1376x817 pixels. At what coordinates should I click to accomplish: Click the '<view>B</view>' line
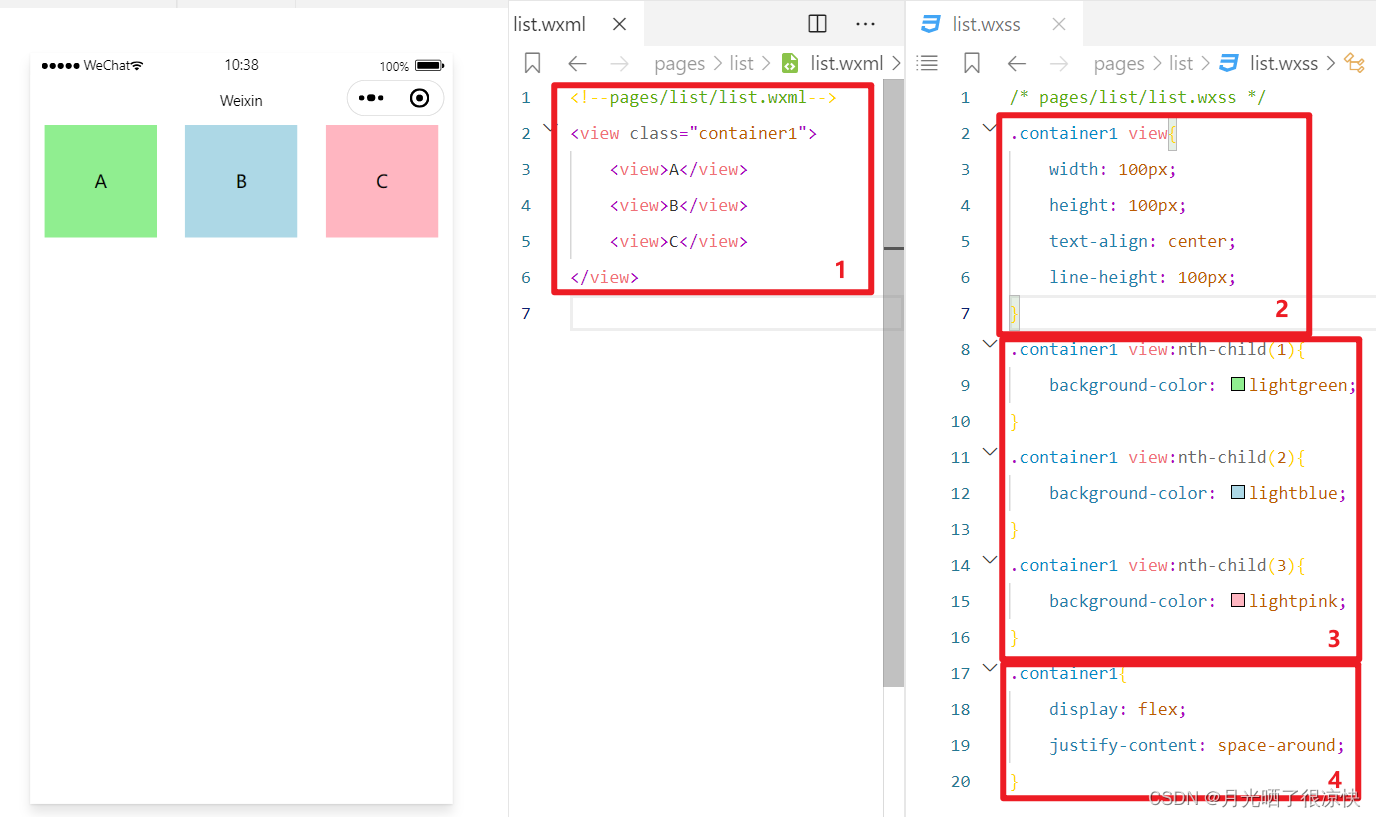pos(679,205)
